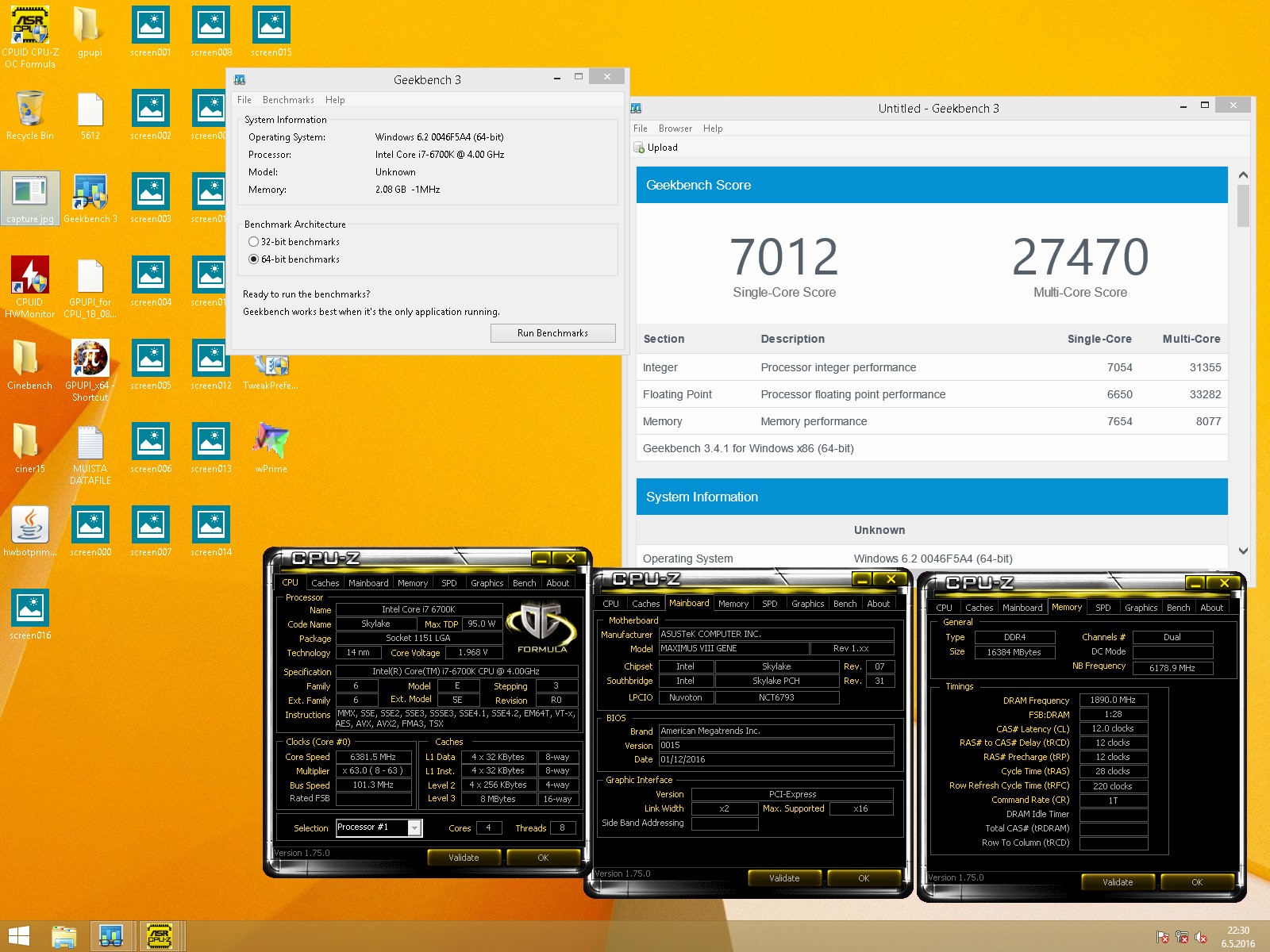
Task: Click OK in the Mainboard CPU-Z window
Action: coord(864,878)
